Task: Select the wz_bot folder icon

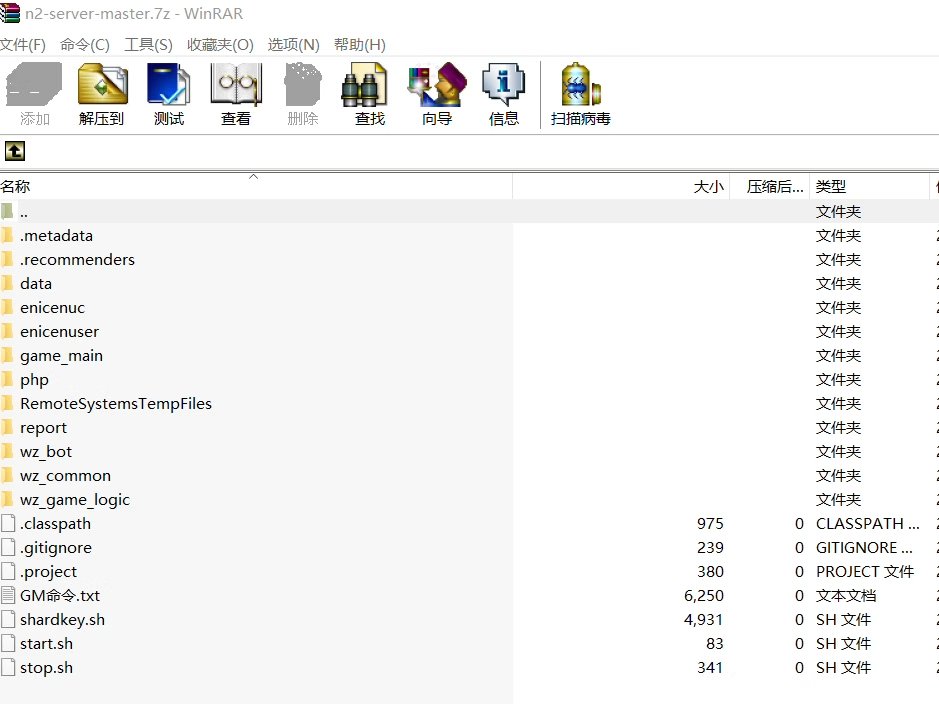Action: [x=7, y=451]
